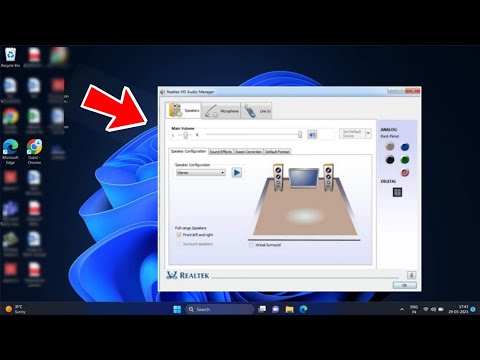The width and height of the screenshot is (480, 360).
Task: Open the information 'i' button
Action: pyautogui.click(x=411, y=275)
